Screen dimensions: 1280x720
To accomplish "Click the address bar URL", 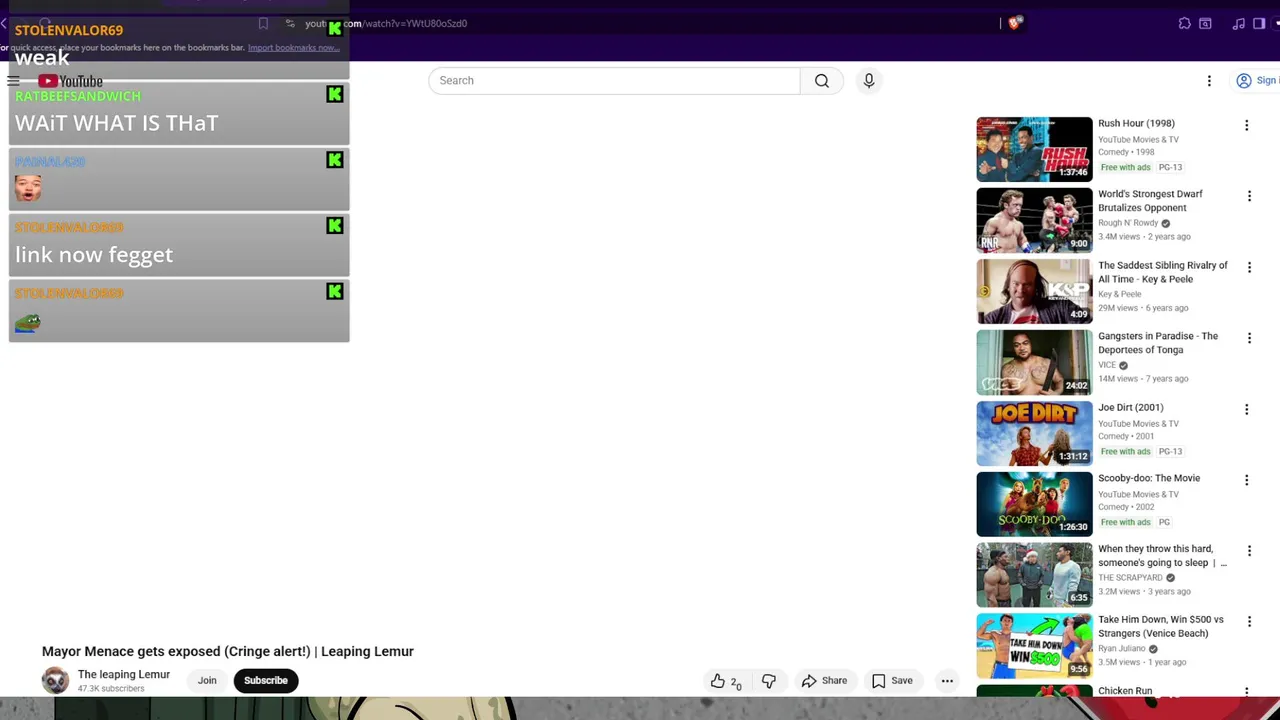I will pos(386,23).
